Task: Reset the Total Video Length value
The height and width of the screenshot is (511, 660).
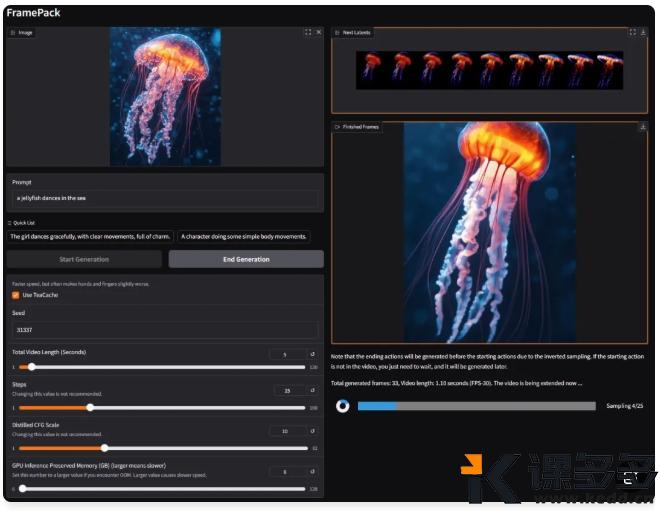Action: pyautogui.click(x=313, y=354)
